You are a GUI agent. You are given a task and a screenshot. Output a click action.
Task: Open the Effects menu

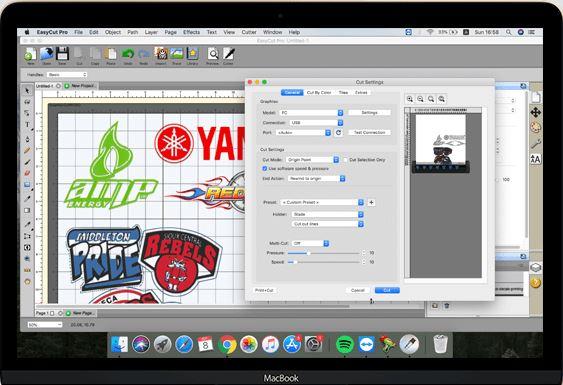191,32
